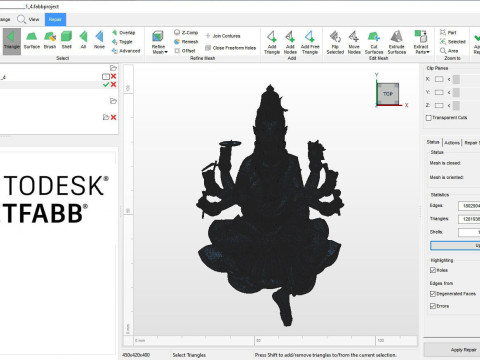The height and width of the screenshot is (360, 480).
Task: Toggle Z clip plane checkbox
Action: point(439,105)
